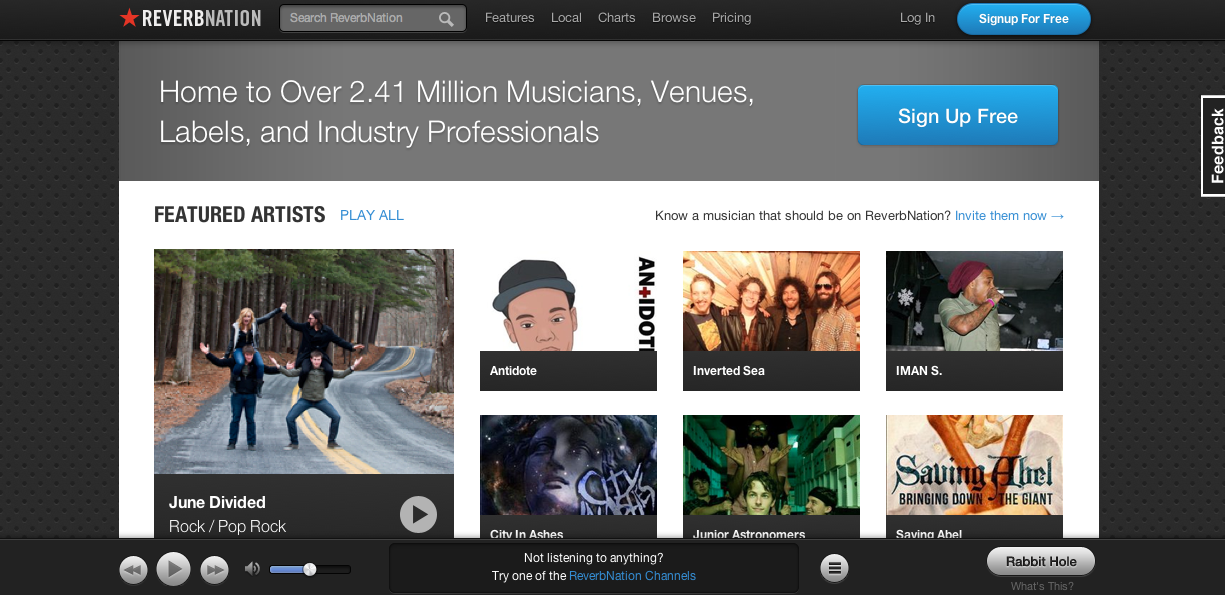The height and width of the screenshot is (595, 1225).
Task: Open the Junior Astronomers thumbnail
Action: [x=771, y=465]
